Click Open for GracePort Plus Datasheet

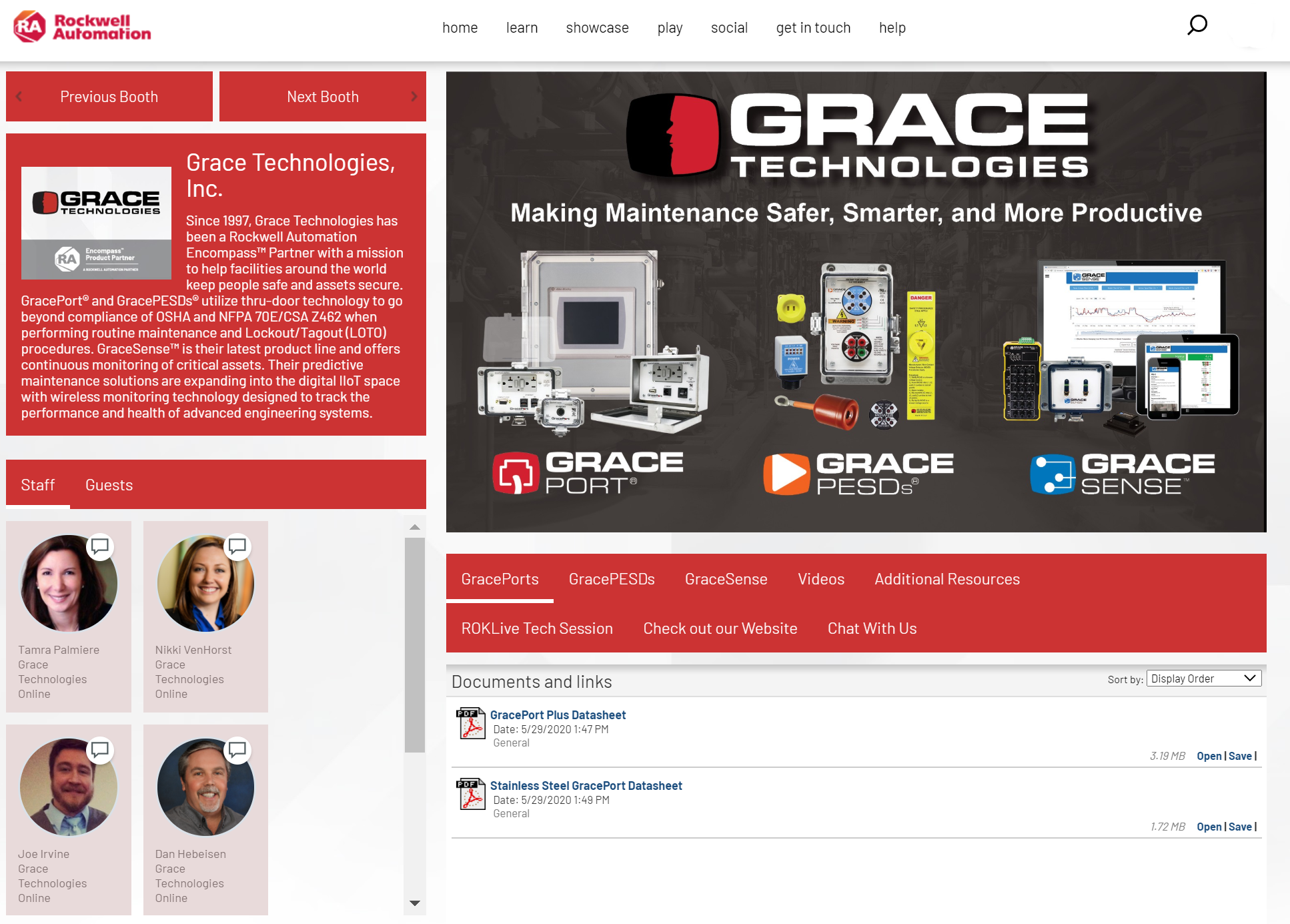point(1209,756)
